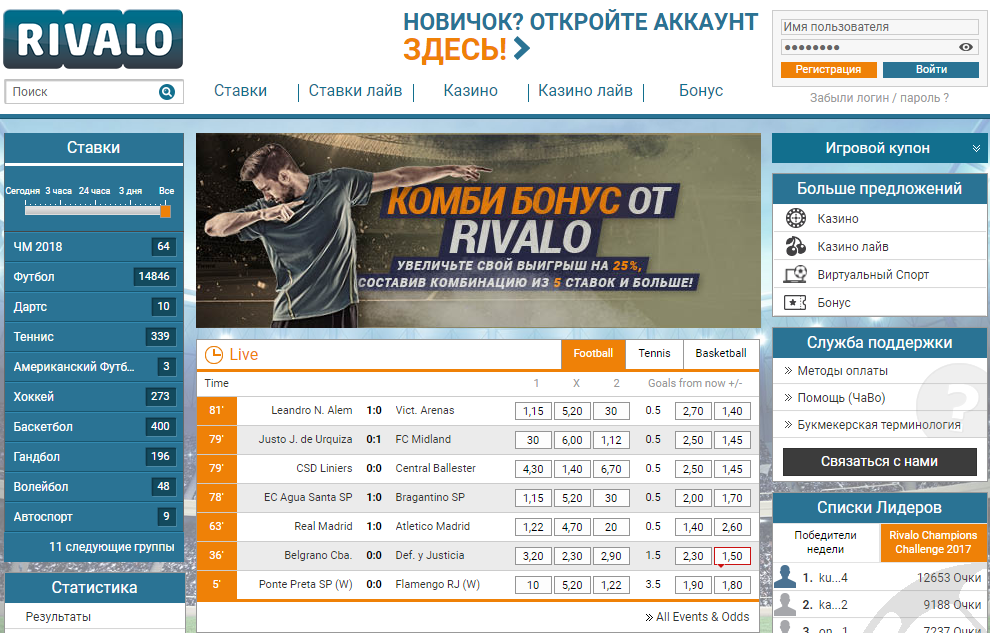Open the Волейбол category
Viewport: 990px width, 633px height.
coord(93,487)
